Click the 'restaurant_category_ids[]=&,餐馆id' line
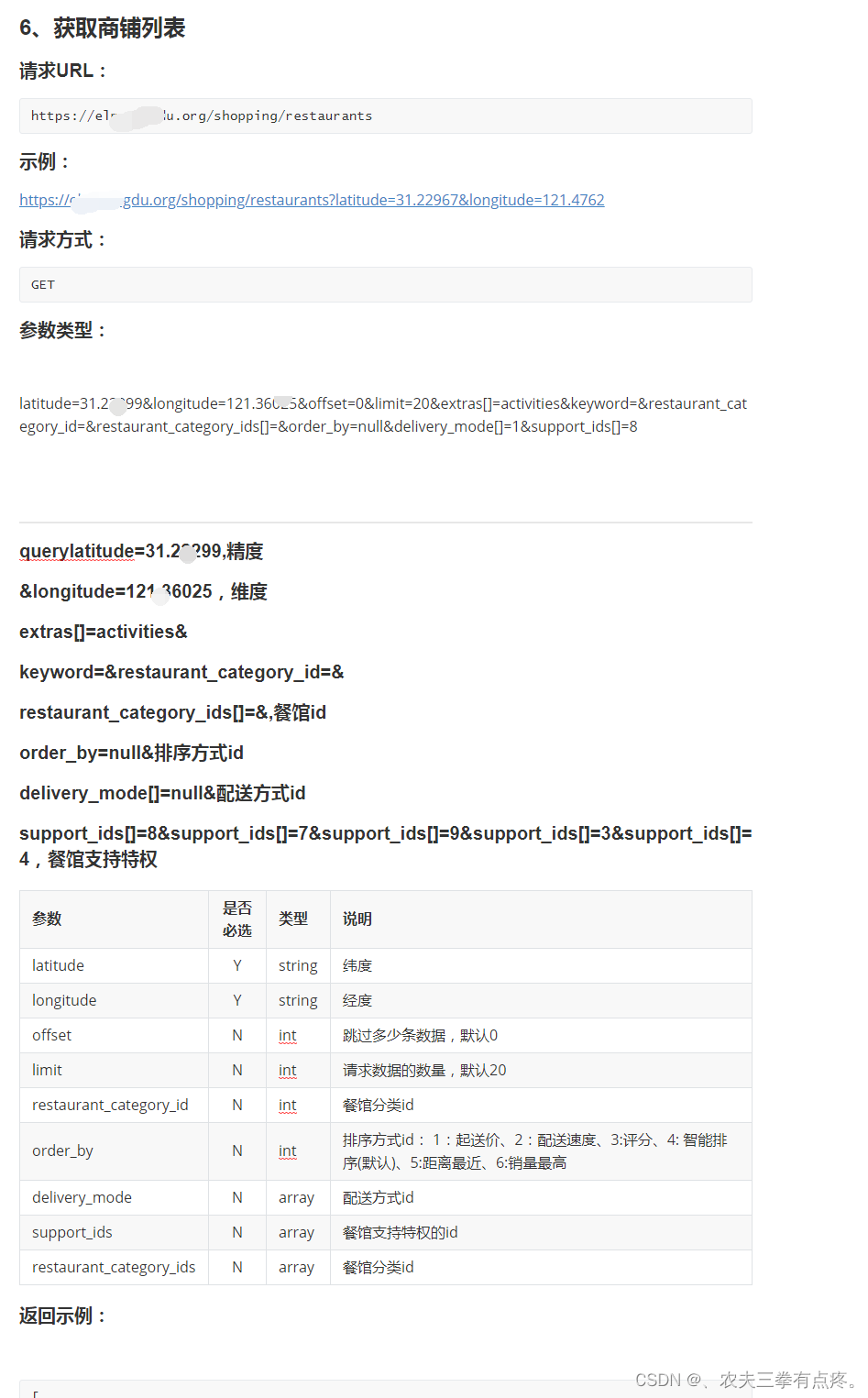The image size is (868, 1398). (x=172, y=712)
